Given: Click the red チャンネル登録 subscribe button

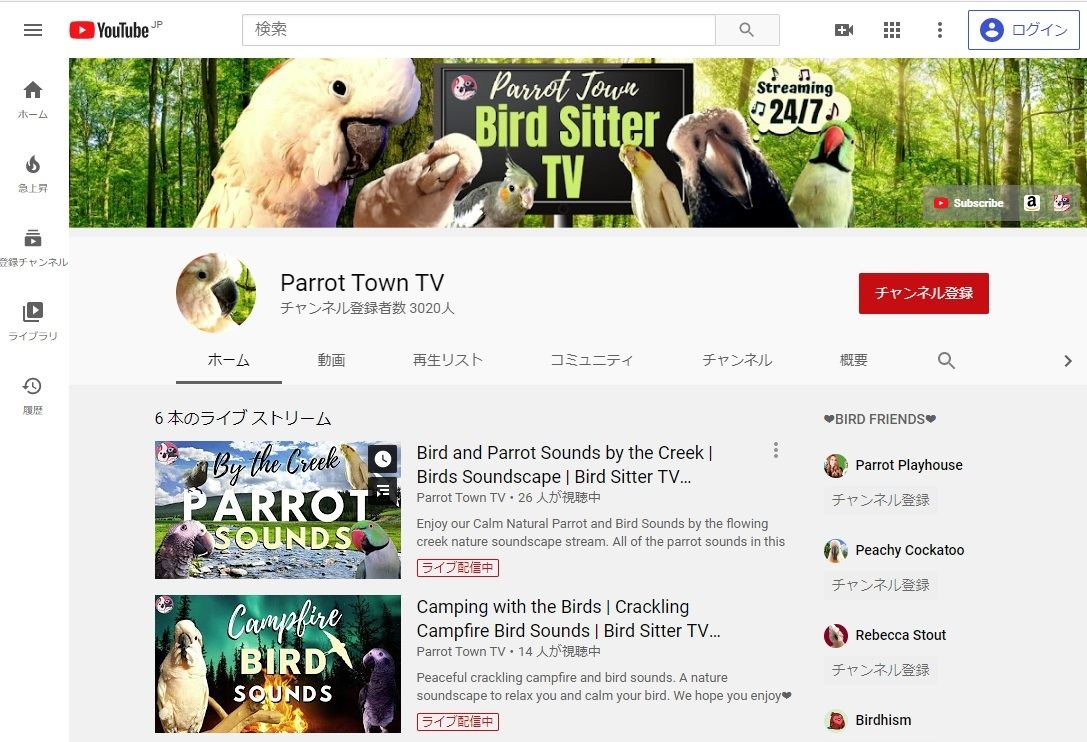Looking at the screenshot, I should [x=923, y=293].
